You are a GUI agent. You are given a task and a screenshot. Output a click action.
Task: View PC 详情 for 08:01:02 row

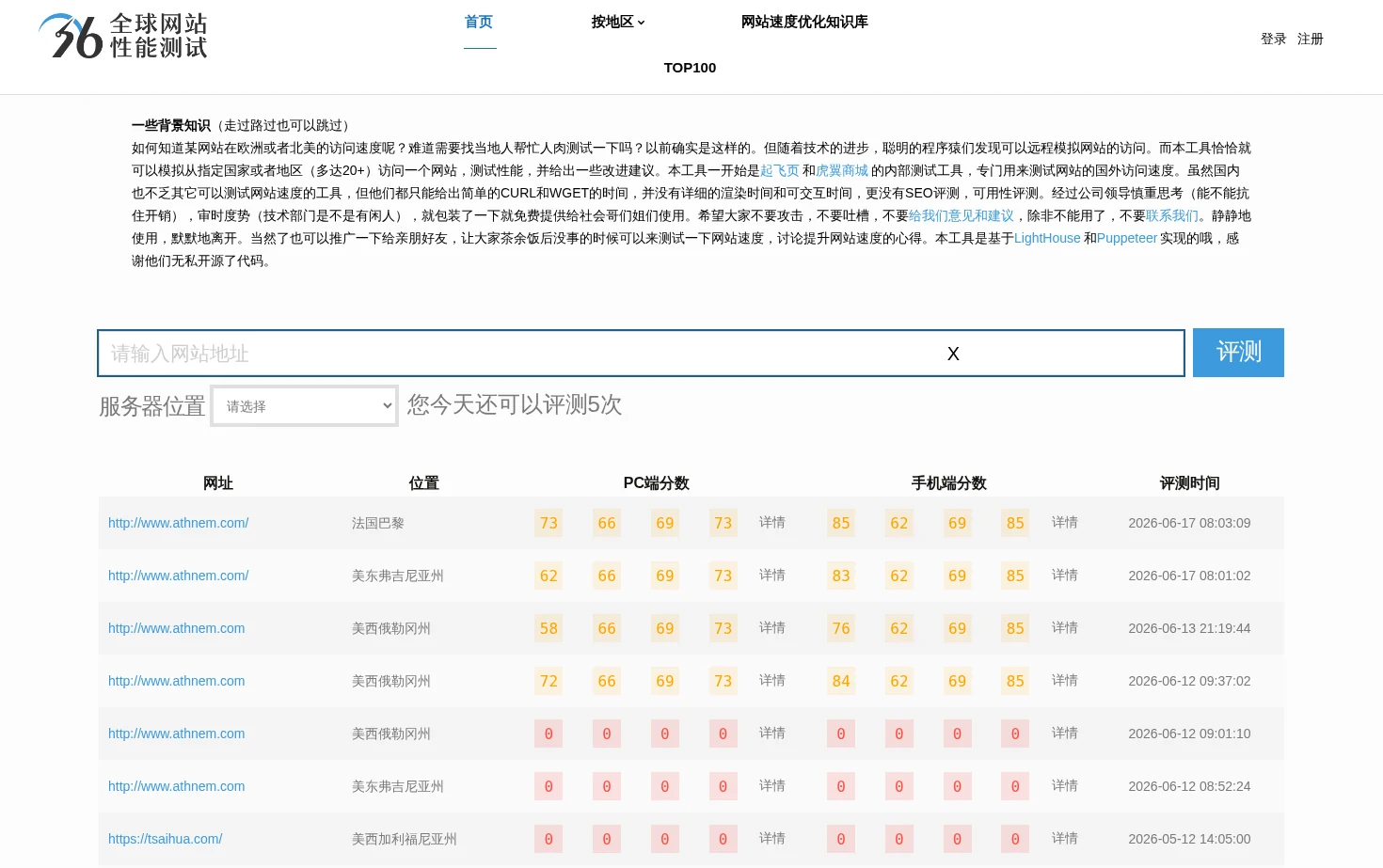pos(772,575)
